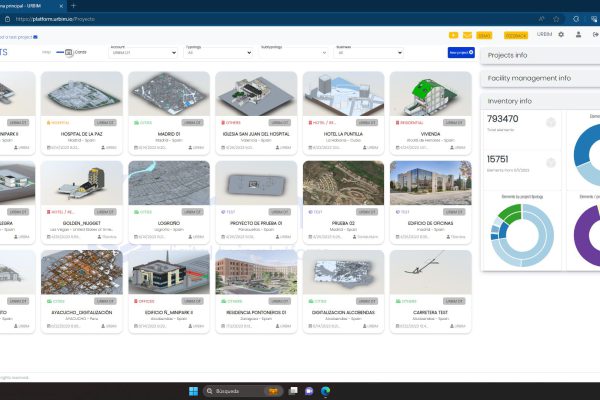Open the Proyecto de Prueba 01 thumbnail
The height and width of the screenshot is (400, 600).
click(256, 183)
